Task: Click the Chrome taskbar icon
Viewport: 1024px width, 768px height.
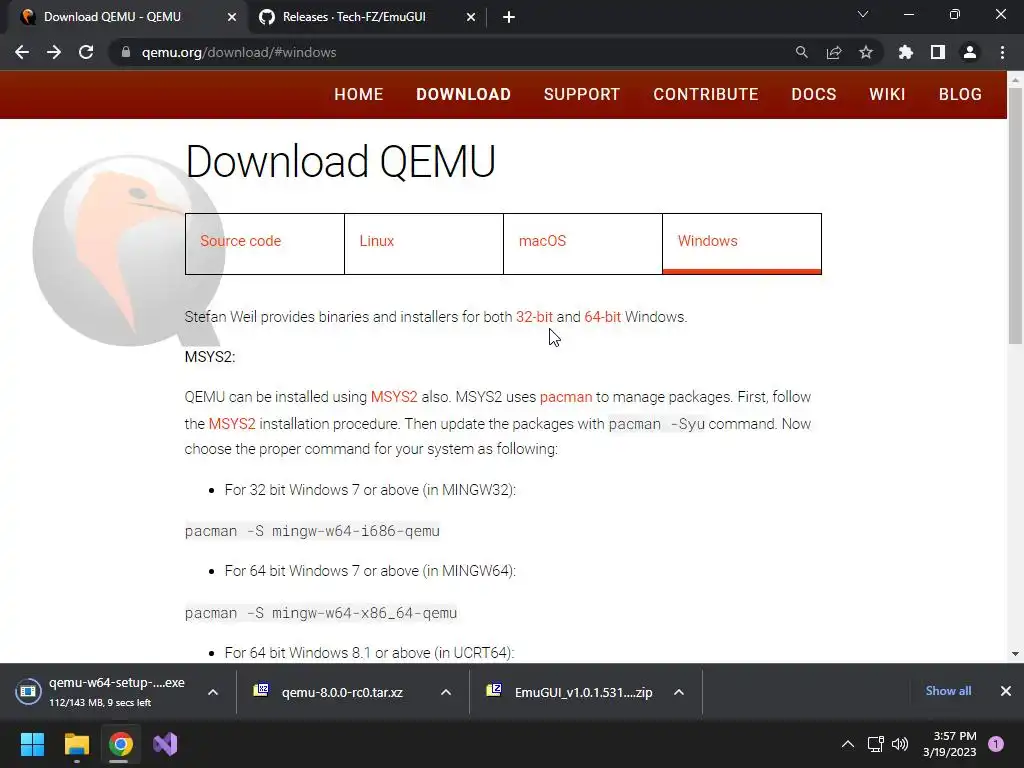Action: [x=121, y=744]
